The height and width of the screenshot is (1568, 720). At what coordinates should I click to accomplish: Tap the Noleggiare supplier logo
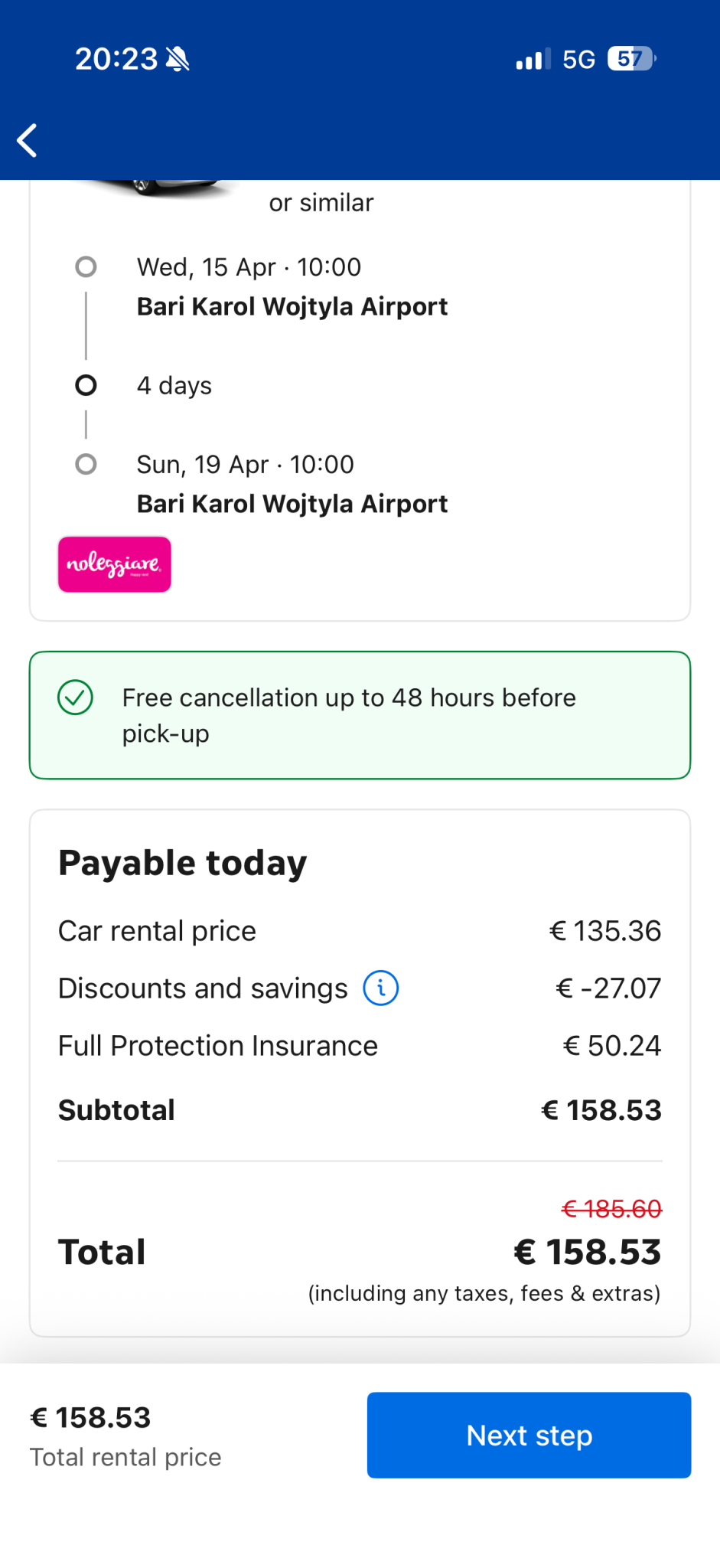coord(115,564)
